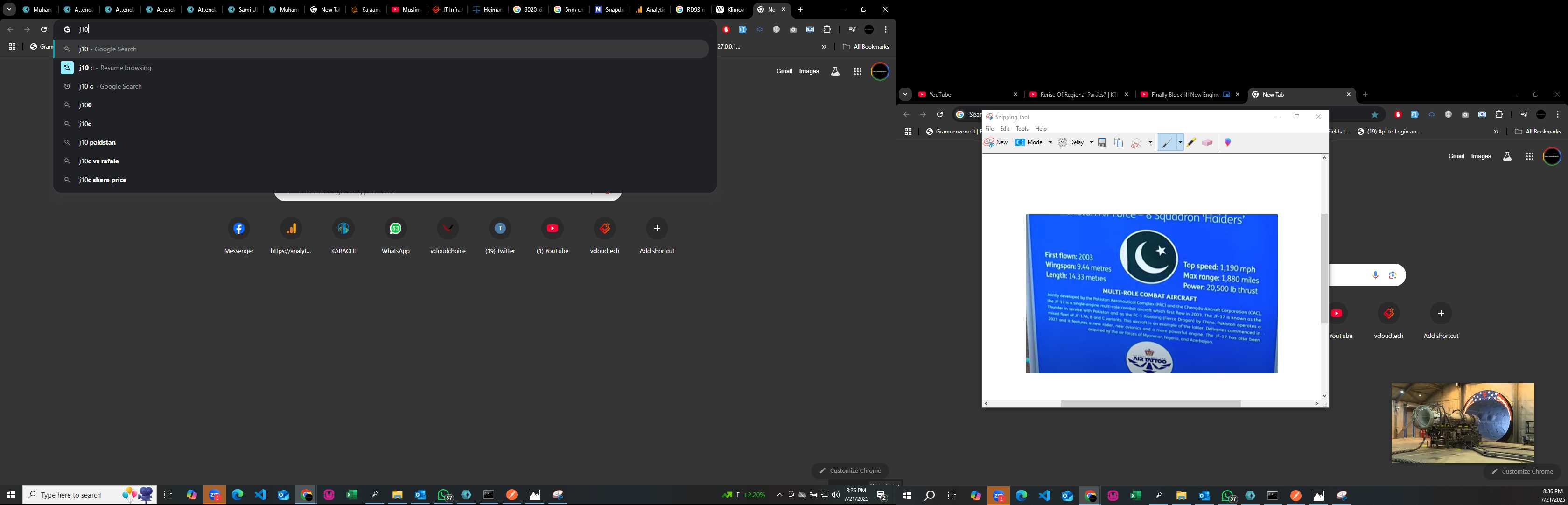This screenshot has width=1568, height=505.
Task: Open Google apps grid in left window
Action: [858, 72]
